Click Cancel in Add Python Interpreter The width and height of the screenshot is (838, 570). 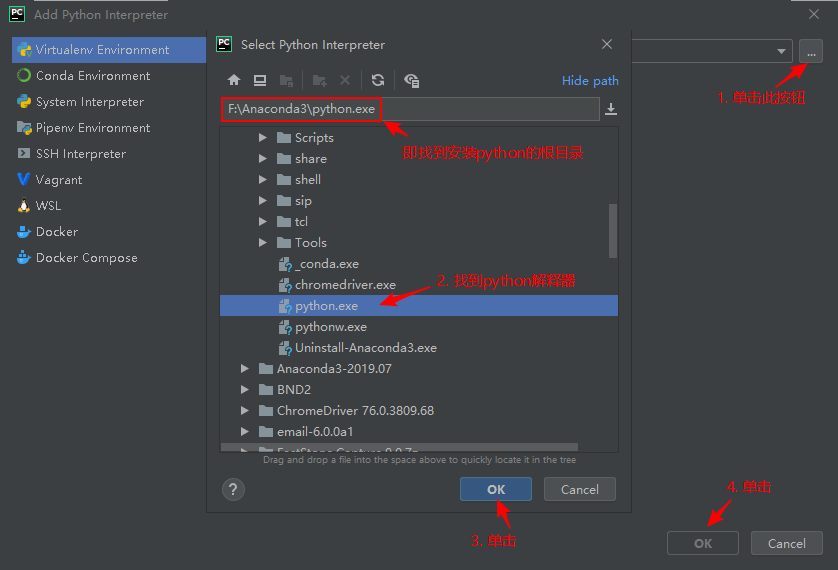[787, 543]
